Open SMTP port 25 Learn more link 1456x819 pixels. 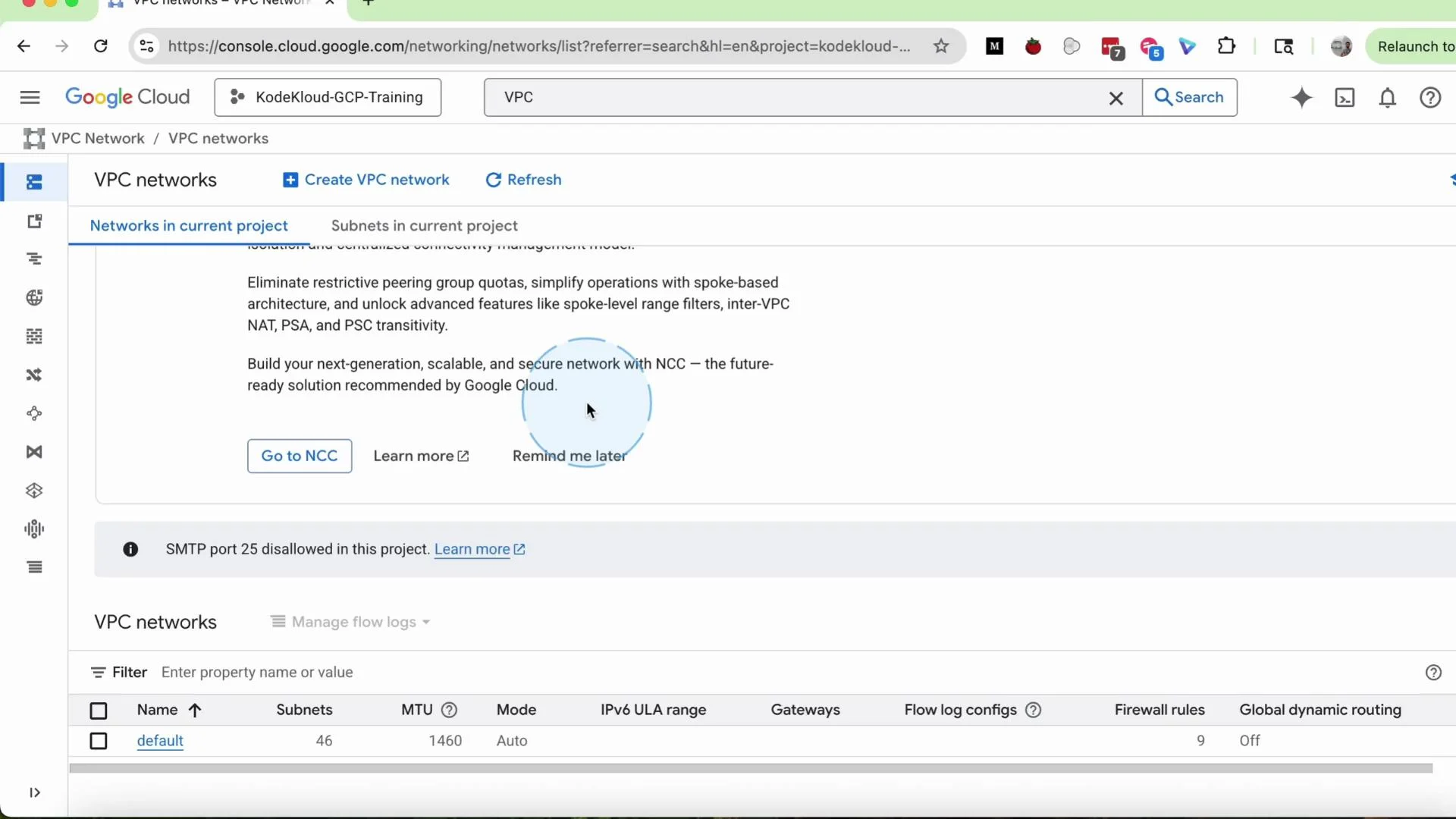pyautogui.click(x=479, y=549)
